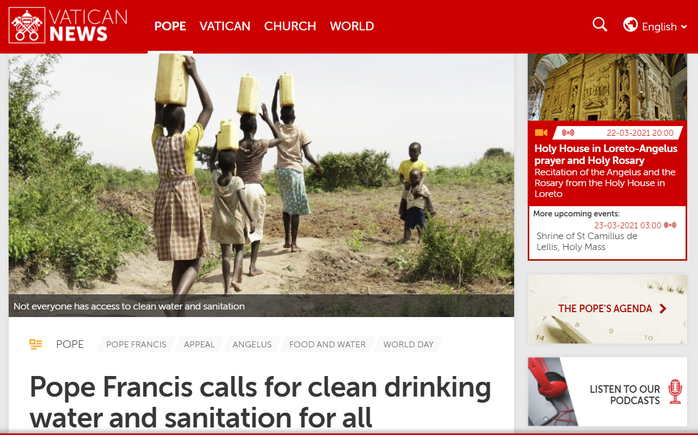698x435 pixels.
Task: Open the VATICAN menu section
Action: tap(225, 26)
